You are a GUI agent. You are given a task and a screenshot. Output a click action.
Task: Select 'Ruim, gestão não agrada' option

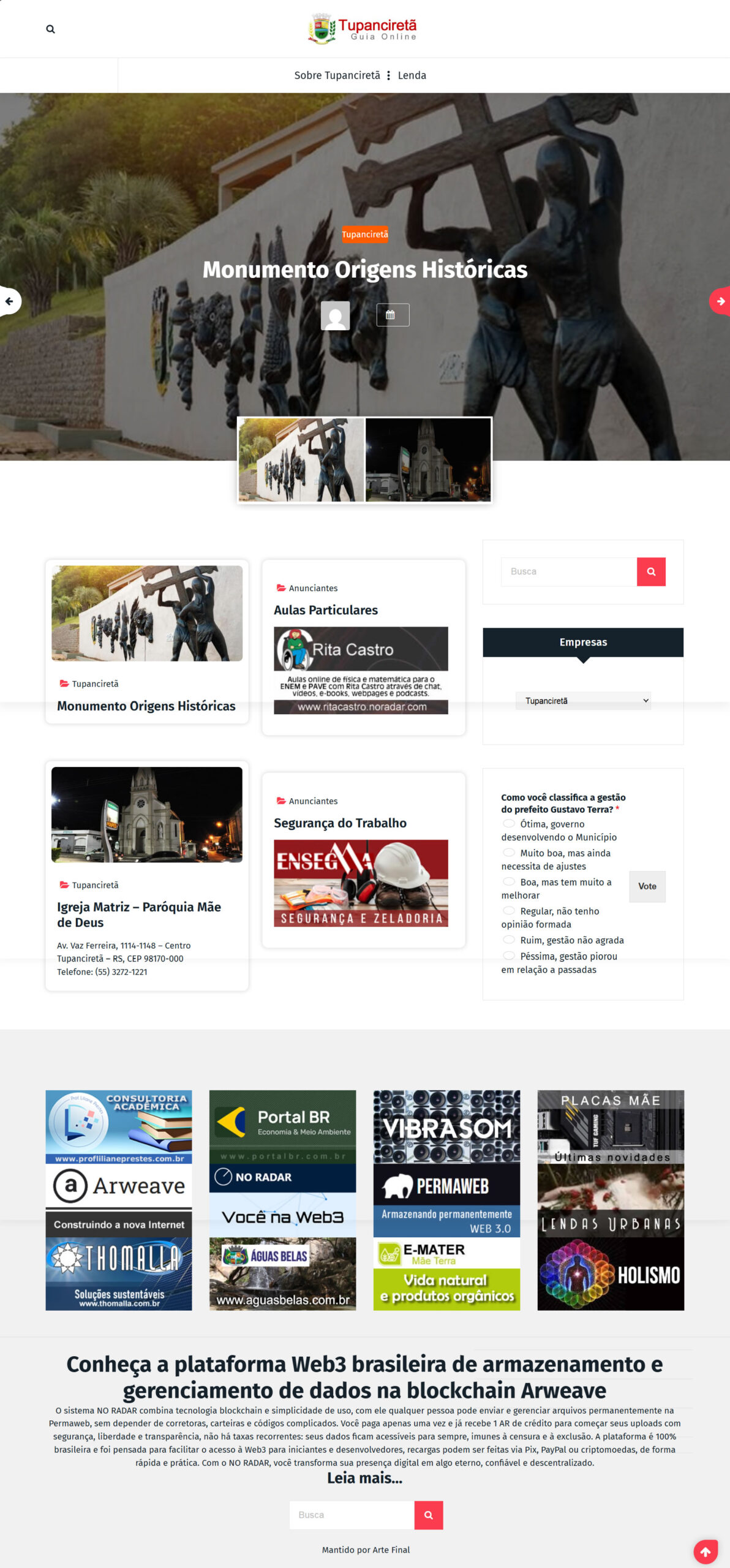pos(508,940)
